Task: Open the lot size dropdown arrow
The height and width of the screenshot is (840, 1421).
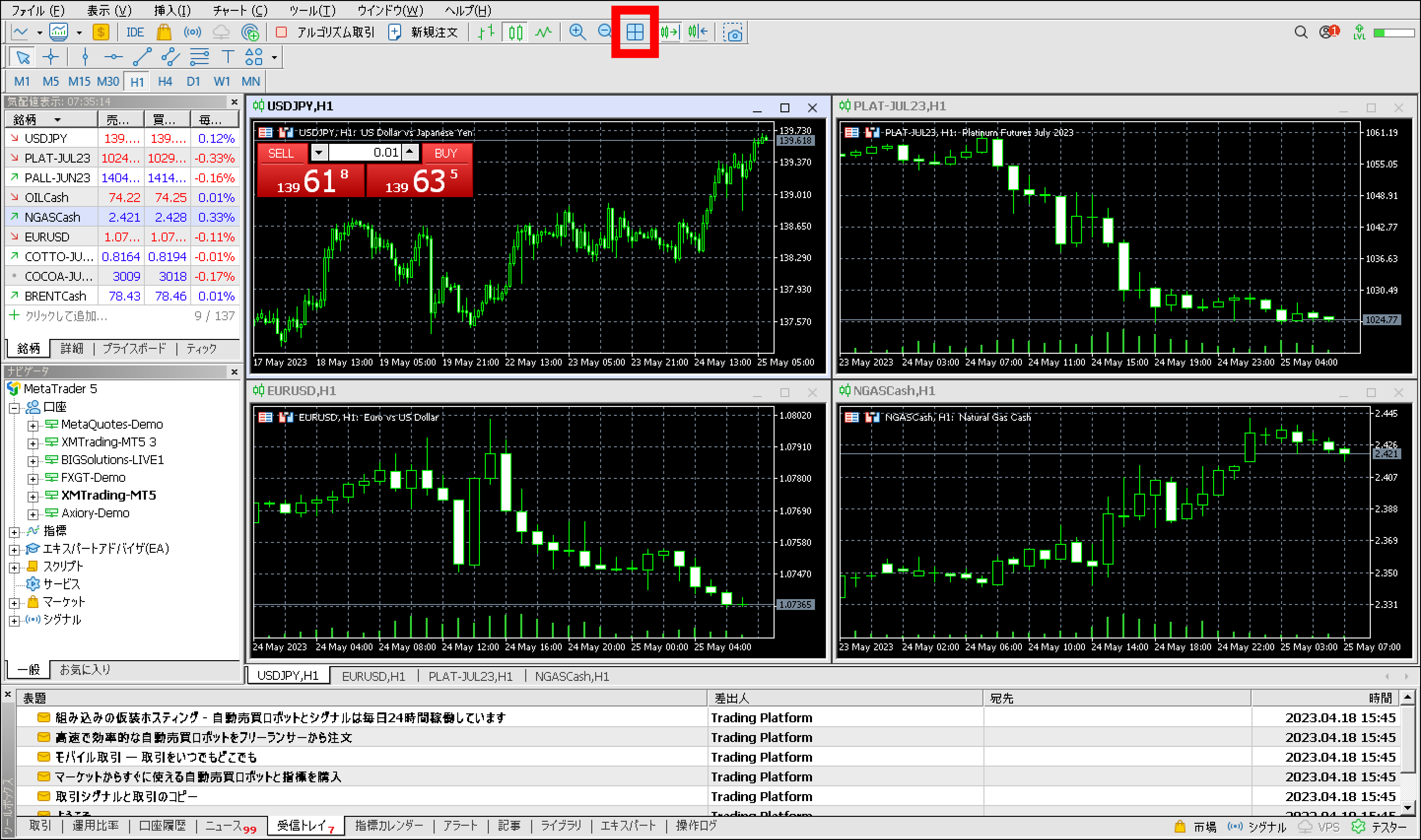Action: point(319,153)
